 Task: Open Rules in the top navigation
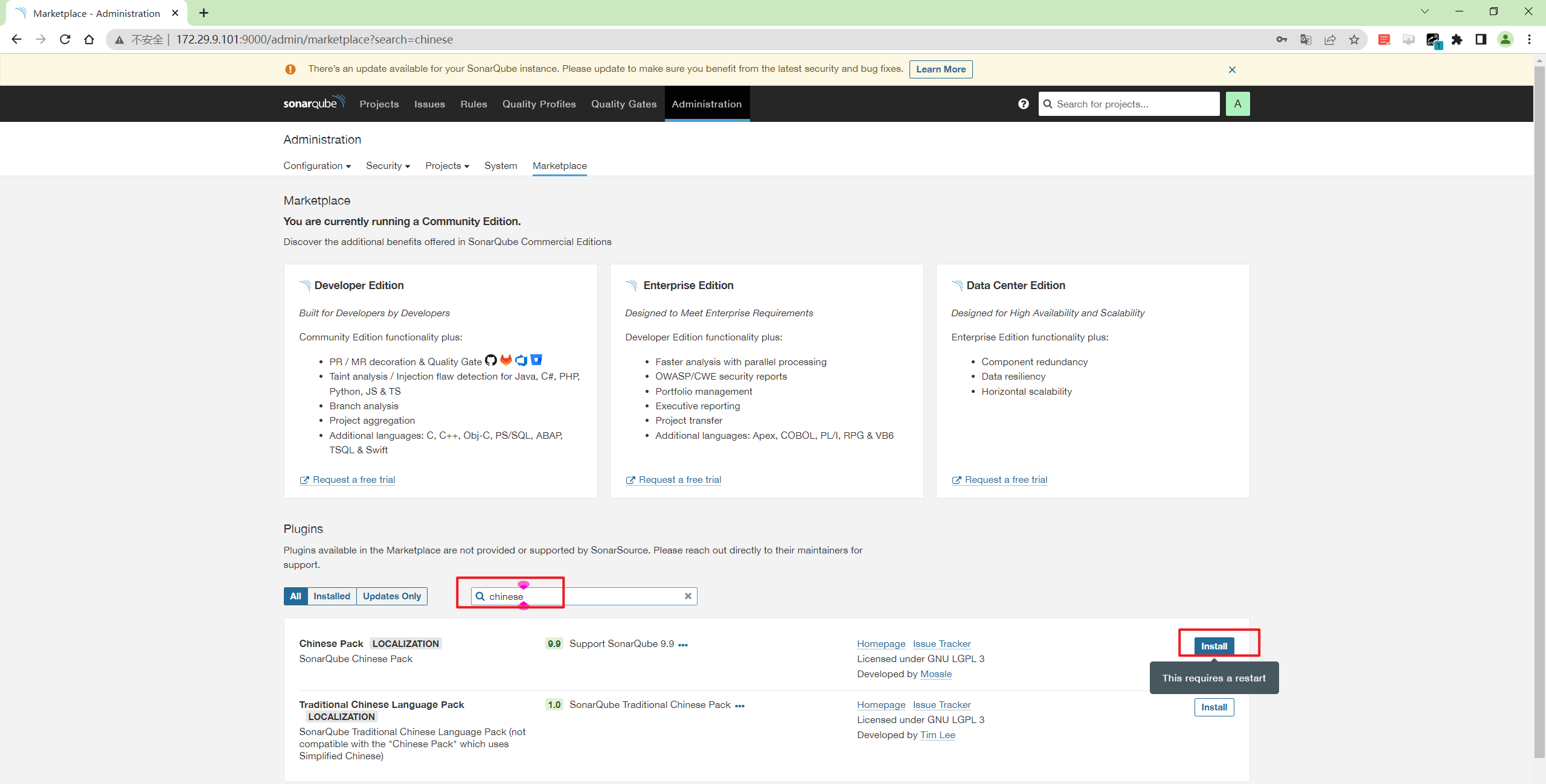coord(473,104)
